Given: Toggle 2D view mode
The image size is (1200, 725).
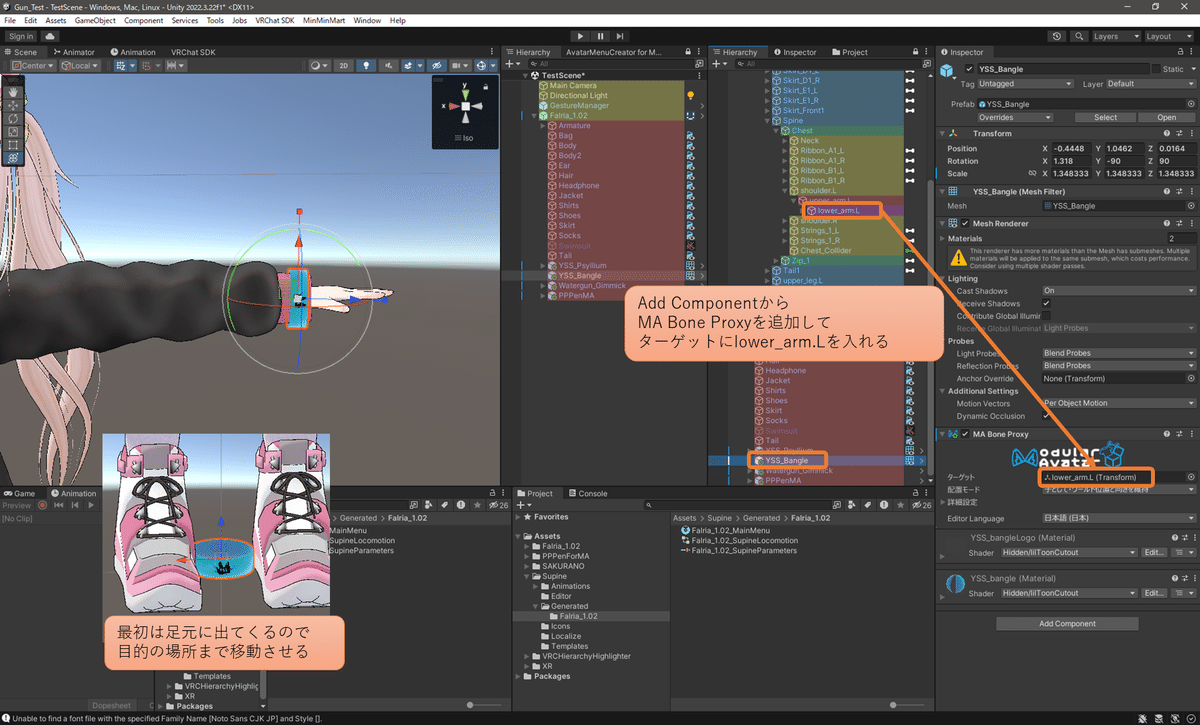Looking at the screenshot, I should coord(343,66).
